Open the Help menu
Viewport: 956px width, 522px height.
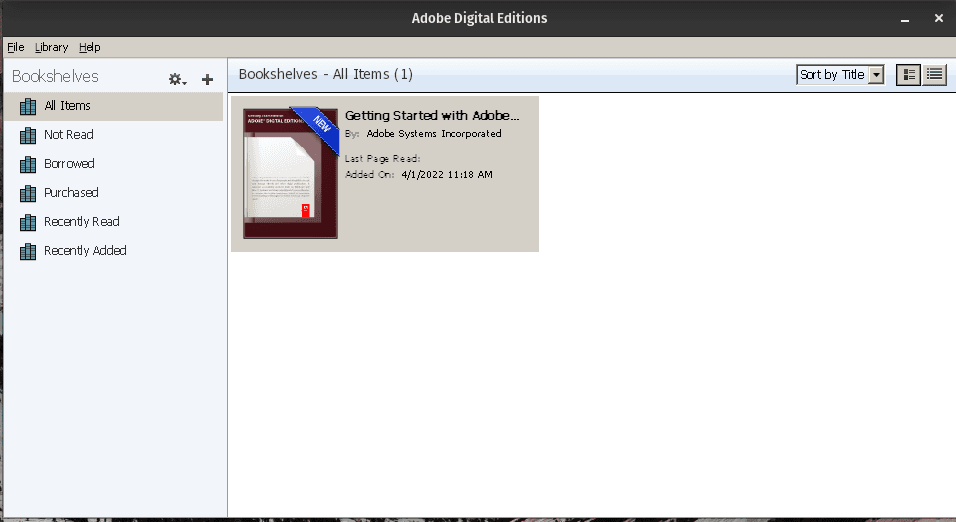tap(90, 47)
